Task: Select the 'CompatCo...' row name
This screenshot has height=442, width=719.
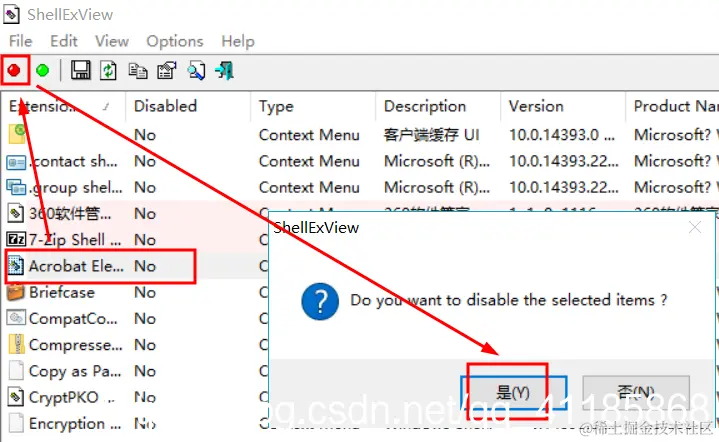Action: [73, 318]
